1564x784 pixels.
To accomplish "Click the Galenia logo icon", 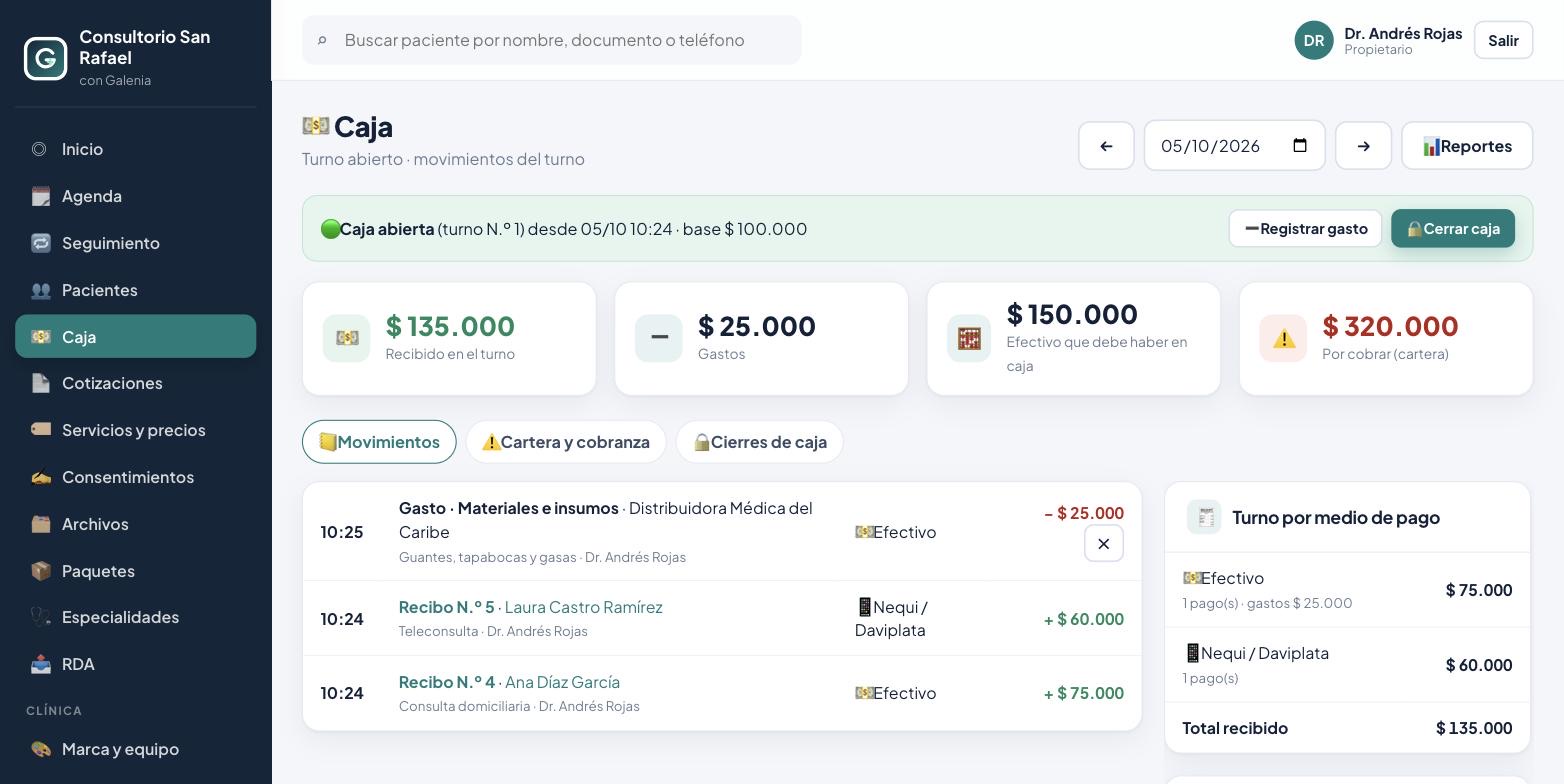I will (46, 58).
